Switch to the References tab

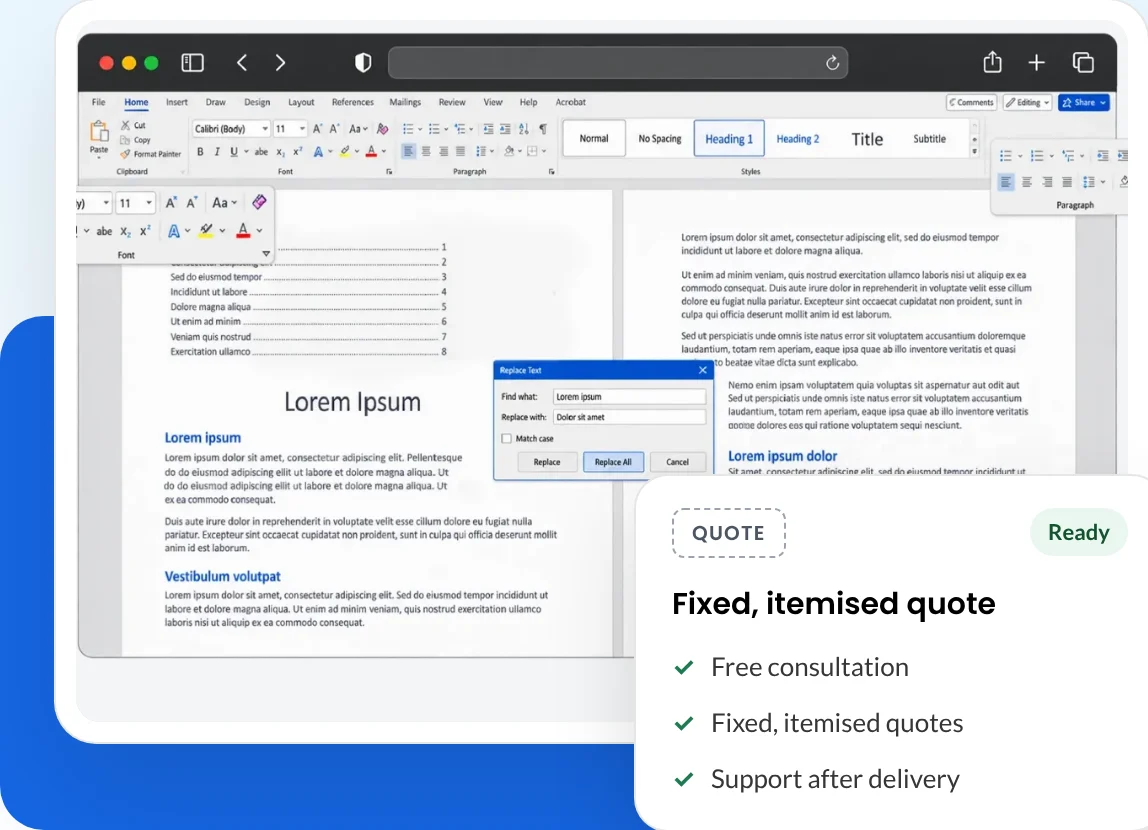(352, 102)
